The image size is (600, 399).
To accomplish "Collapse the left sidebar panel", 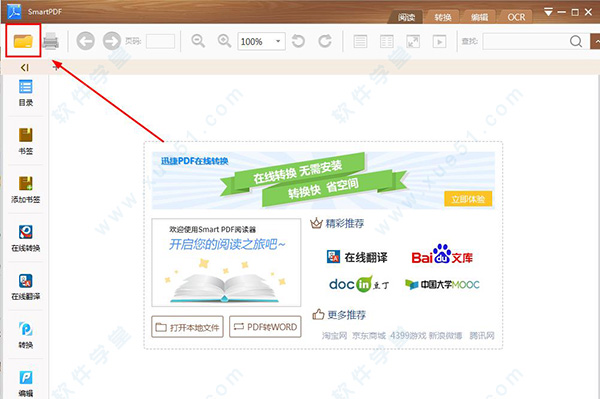I will point(25,68).
